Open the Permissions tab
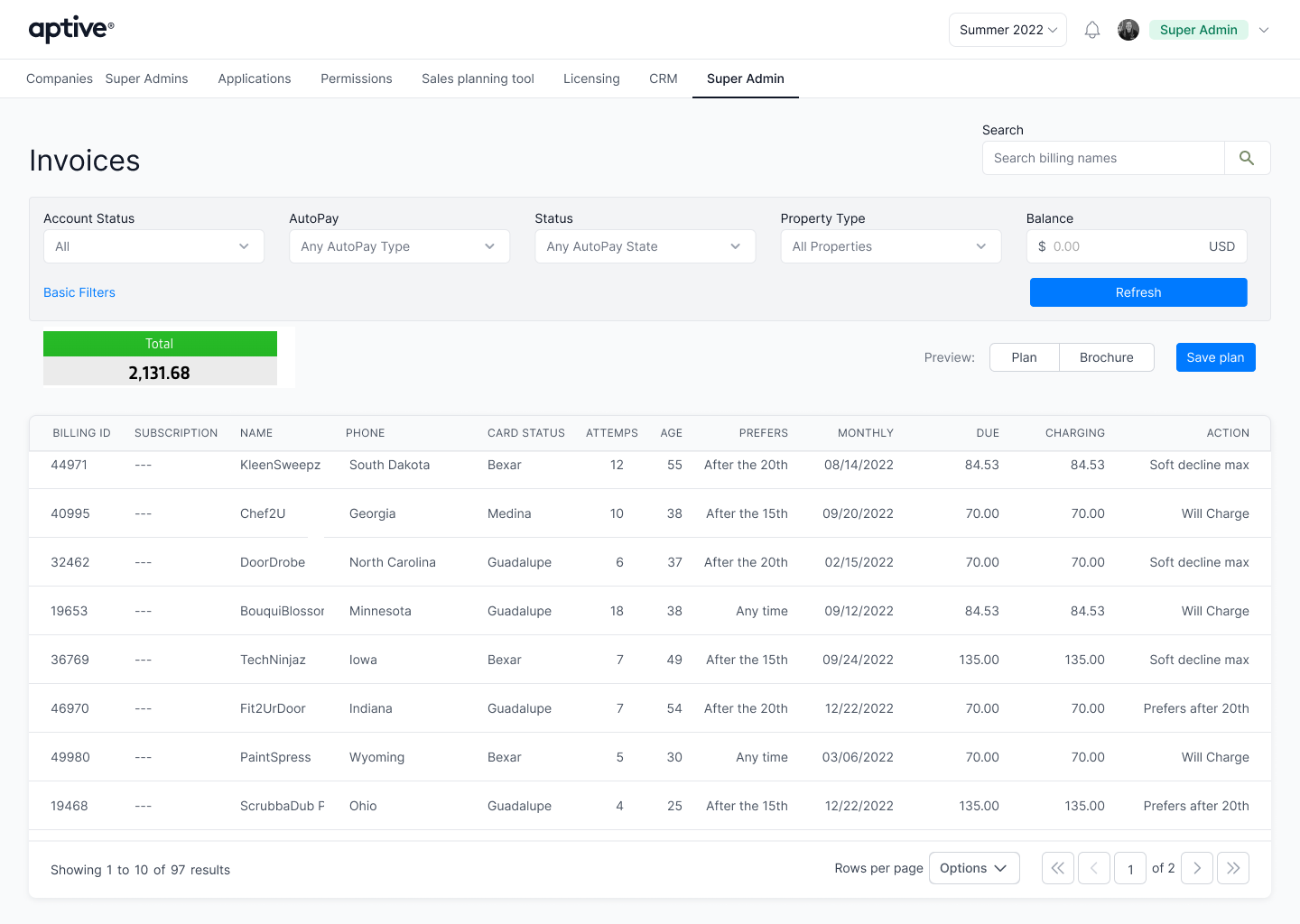This screenshot has height=924, width=1300. point(357,79)
